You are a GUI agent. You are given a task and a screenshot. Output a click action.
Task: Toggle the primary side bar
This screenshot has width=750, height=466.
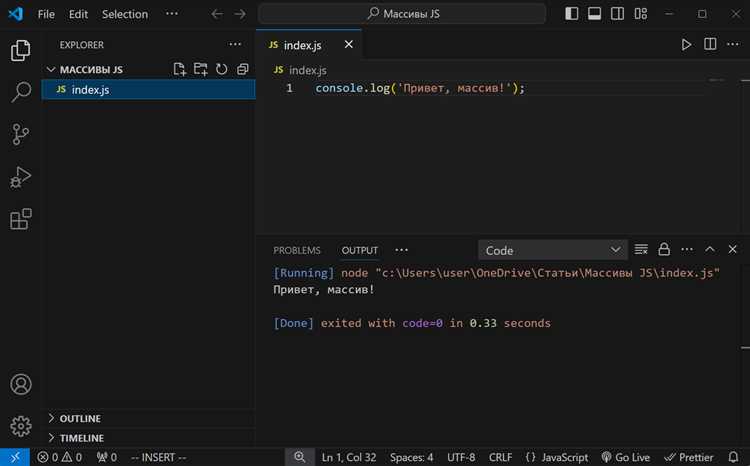point(572,14)
